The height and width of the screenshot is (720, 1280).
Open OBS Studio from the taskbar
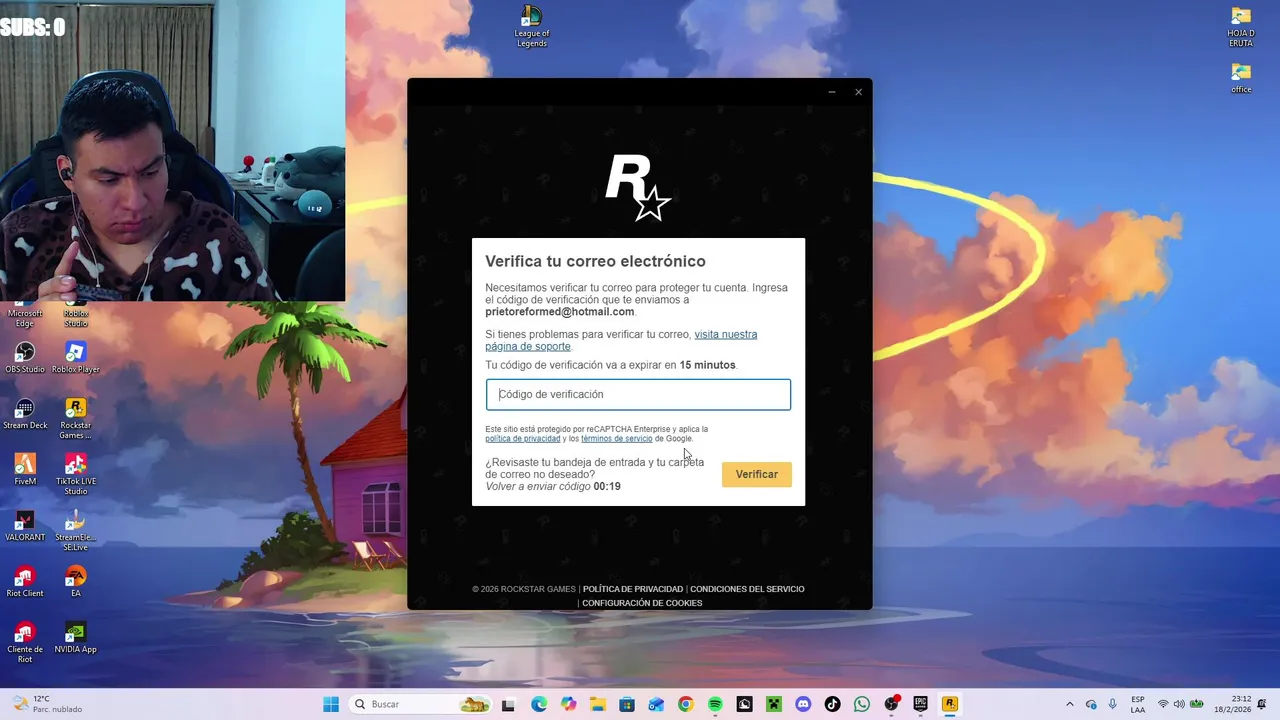point(891,704)
